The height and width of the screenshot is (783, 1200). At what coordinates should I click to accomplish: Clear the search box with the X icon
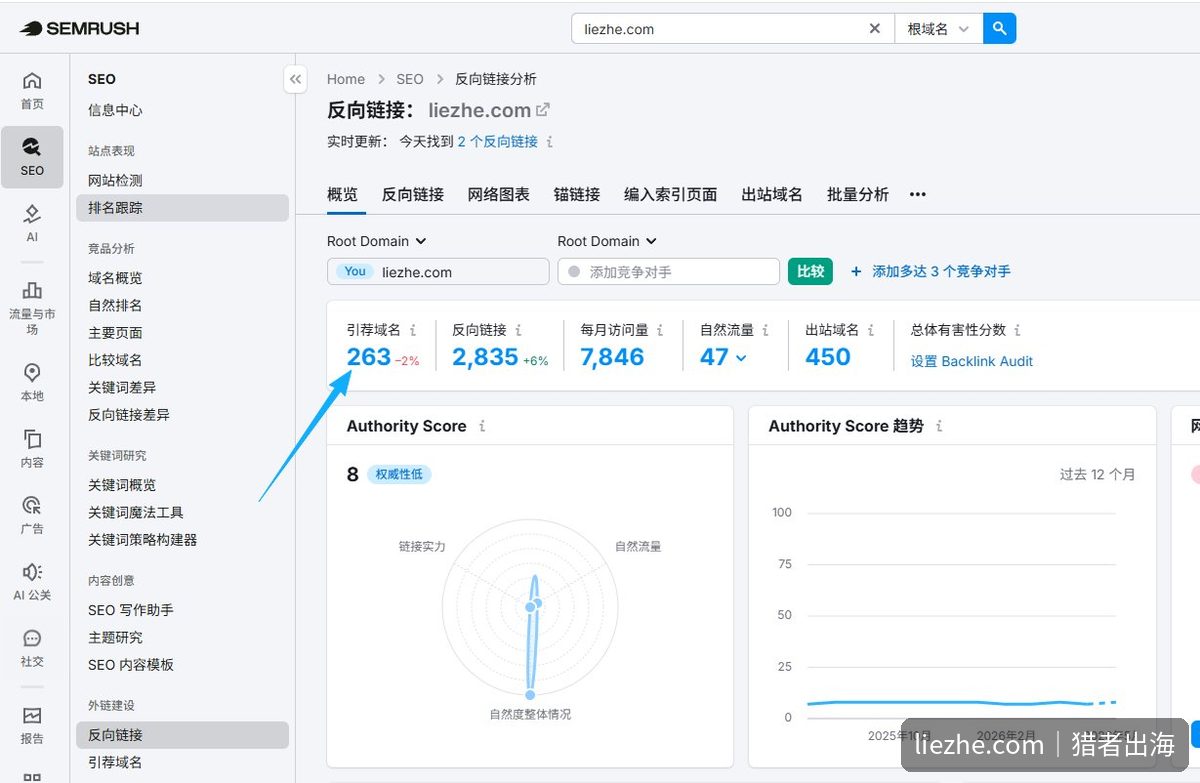pos(875,29)
